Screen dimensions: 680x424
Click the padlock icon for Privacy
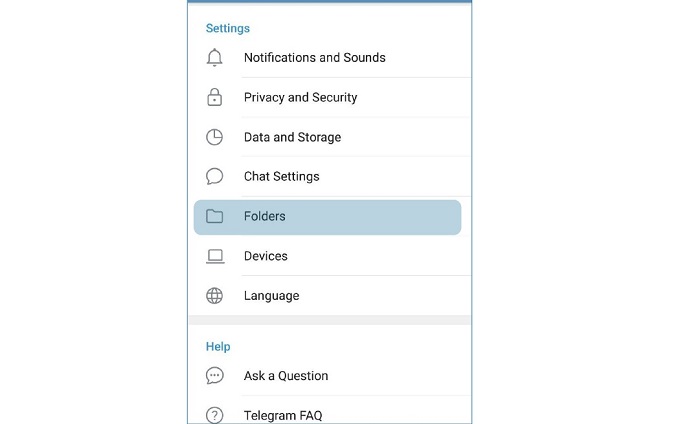[x=214, y=97]
